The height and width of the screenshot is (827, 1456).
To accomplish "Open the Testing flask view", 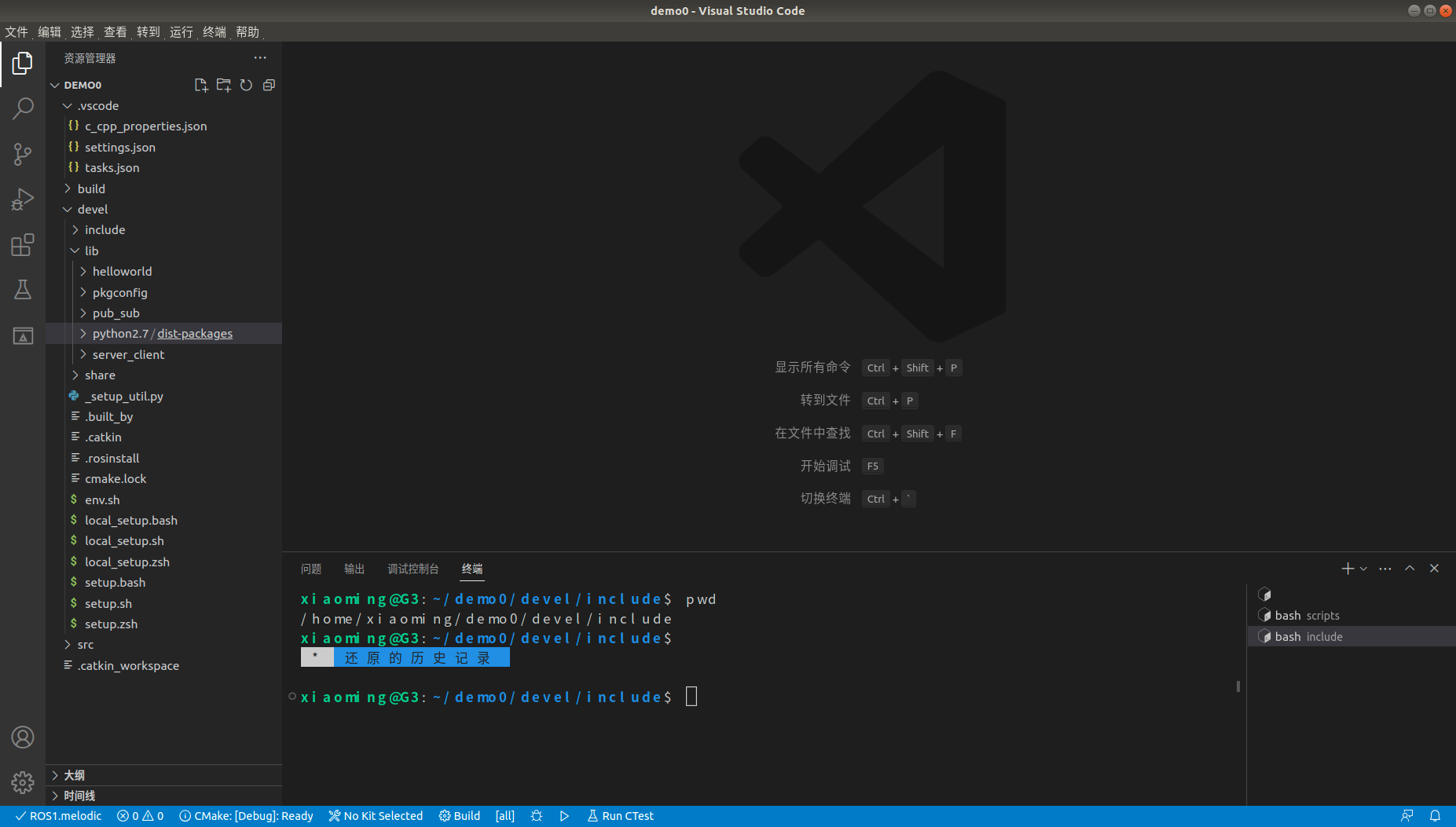I will click(23, 290).
